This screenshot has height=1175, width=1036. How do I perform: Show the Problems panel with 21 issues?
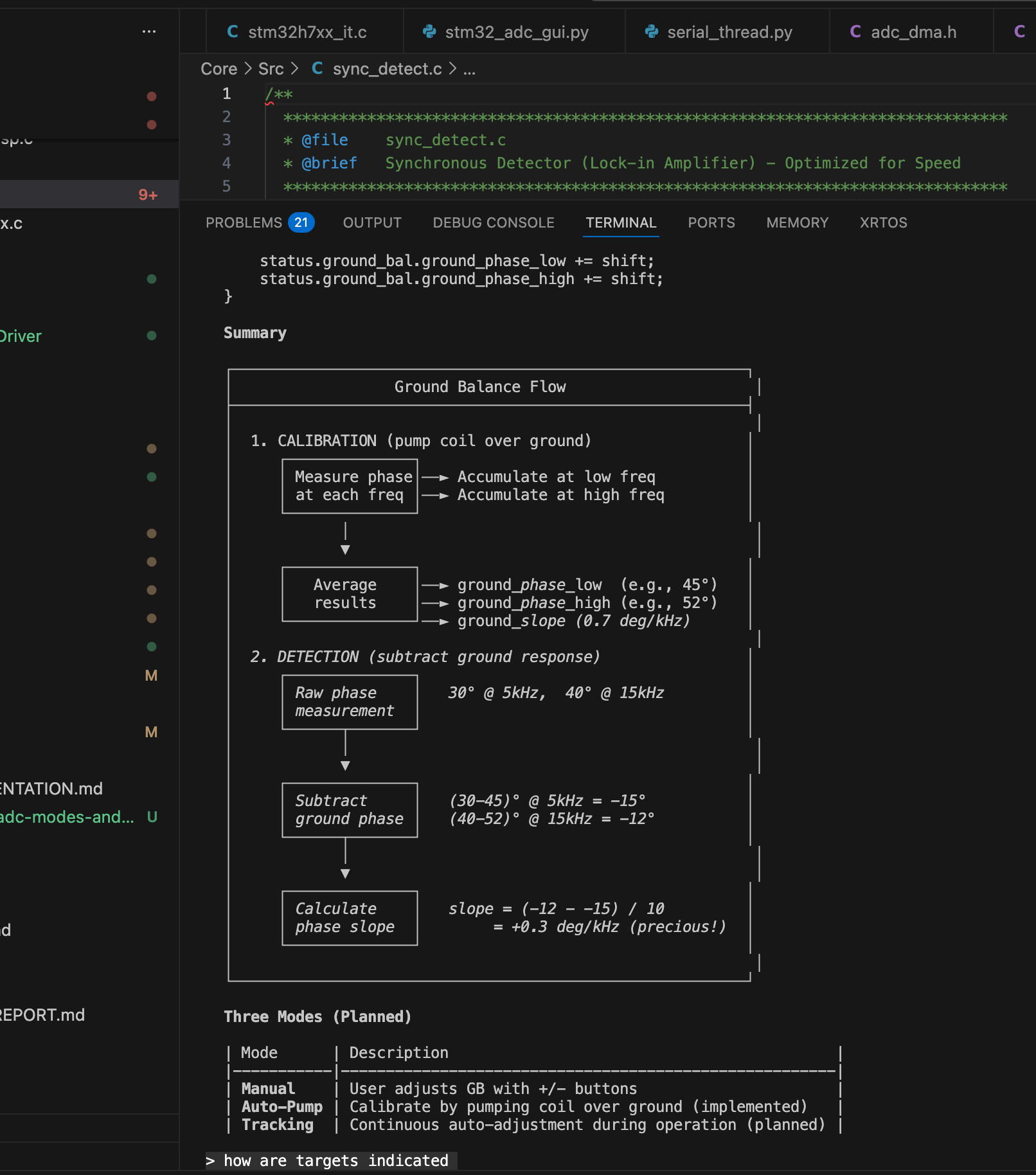[258, 222]
